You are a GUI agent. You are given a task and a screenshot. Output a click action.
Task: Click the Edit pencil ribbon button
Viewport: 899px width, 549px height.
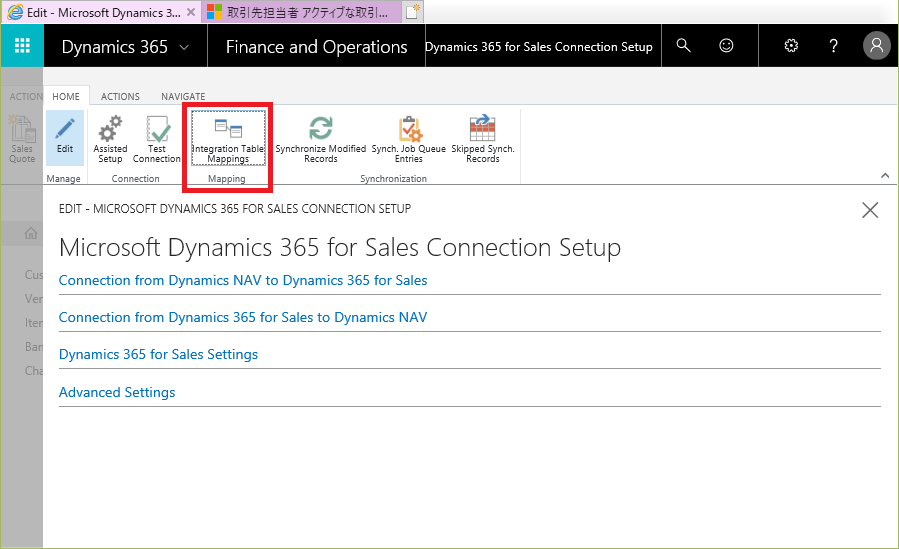(65, 138)
